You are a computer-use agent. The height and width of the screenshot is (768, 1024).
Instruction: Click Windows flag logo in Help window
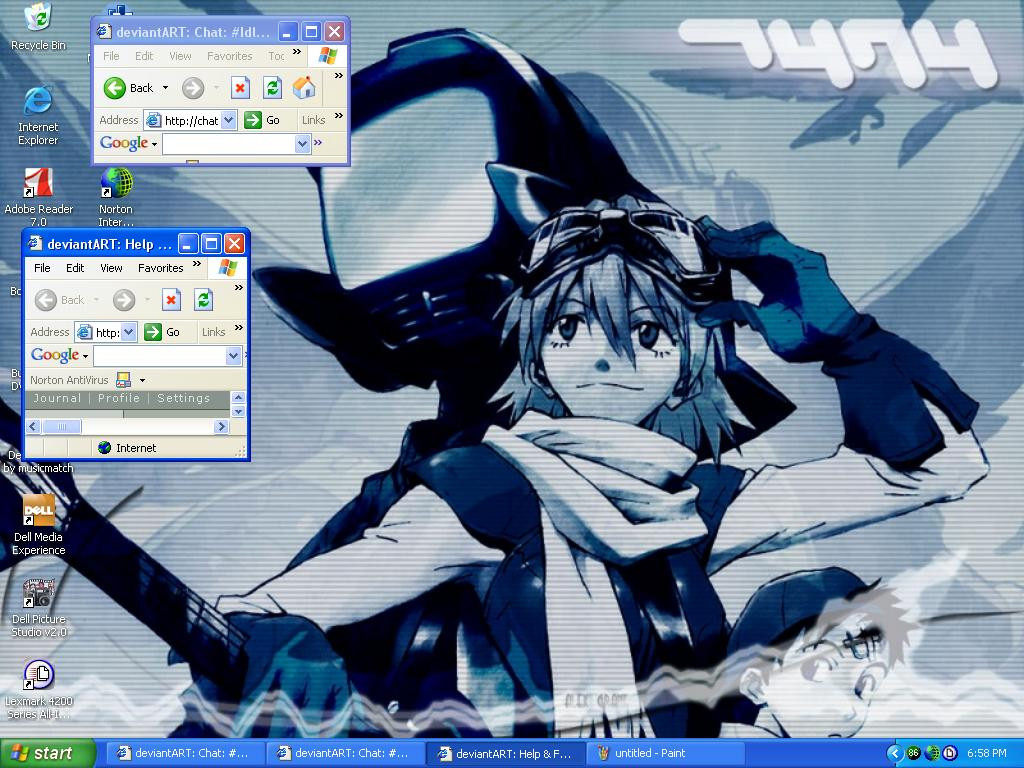227,268
